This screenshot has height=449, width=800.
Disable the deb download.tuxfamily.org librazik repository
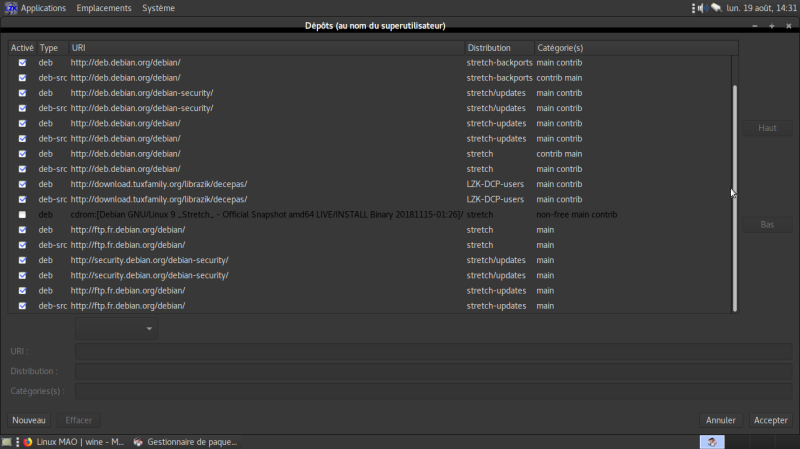22,184
